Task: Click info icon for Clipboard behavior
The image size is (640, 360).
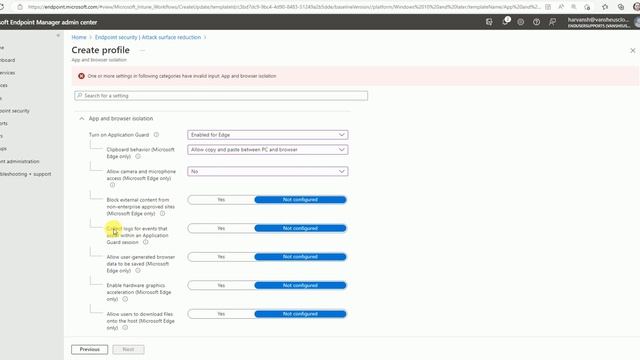Action: (138, 156)
